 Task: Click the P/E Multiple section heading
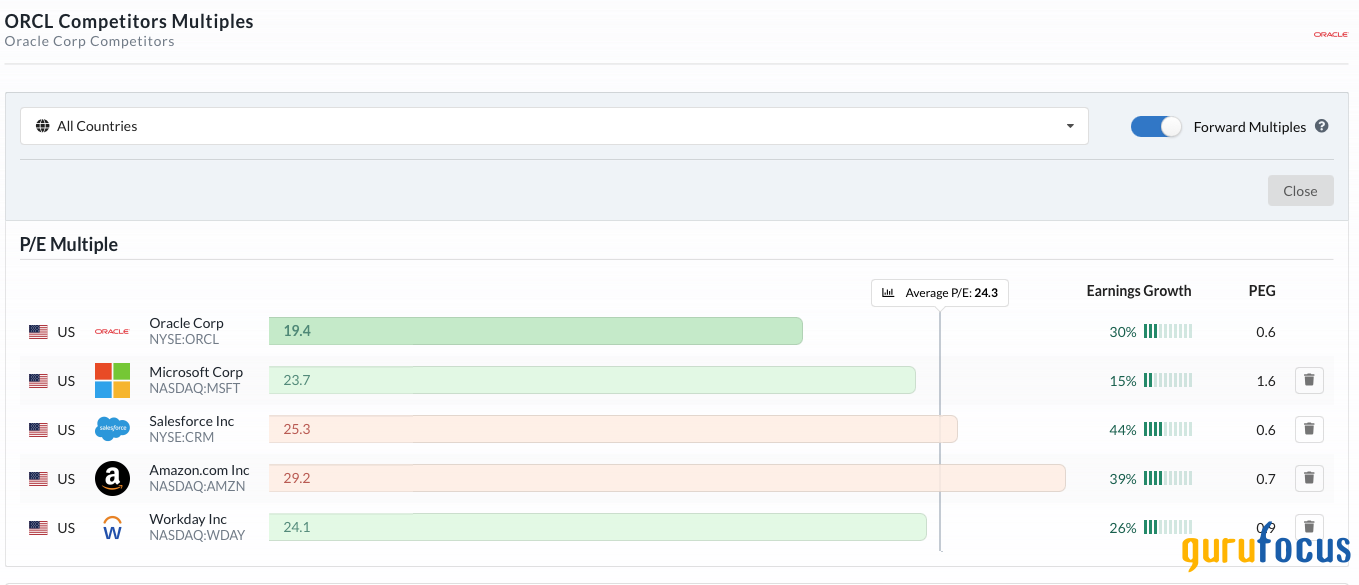(x=69, y=244)
